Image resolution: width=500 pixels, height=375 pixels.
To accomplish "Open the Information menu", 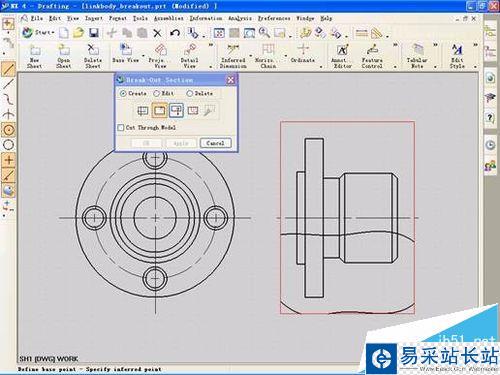I will click(206, 18).
